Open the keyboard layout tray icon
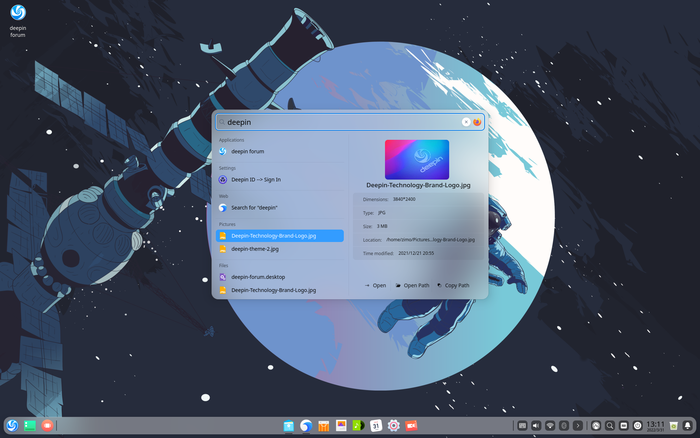The image size is (700, 438). point(522,426)
